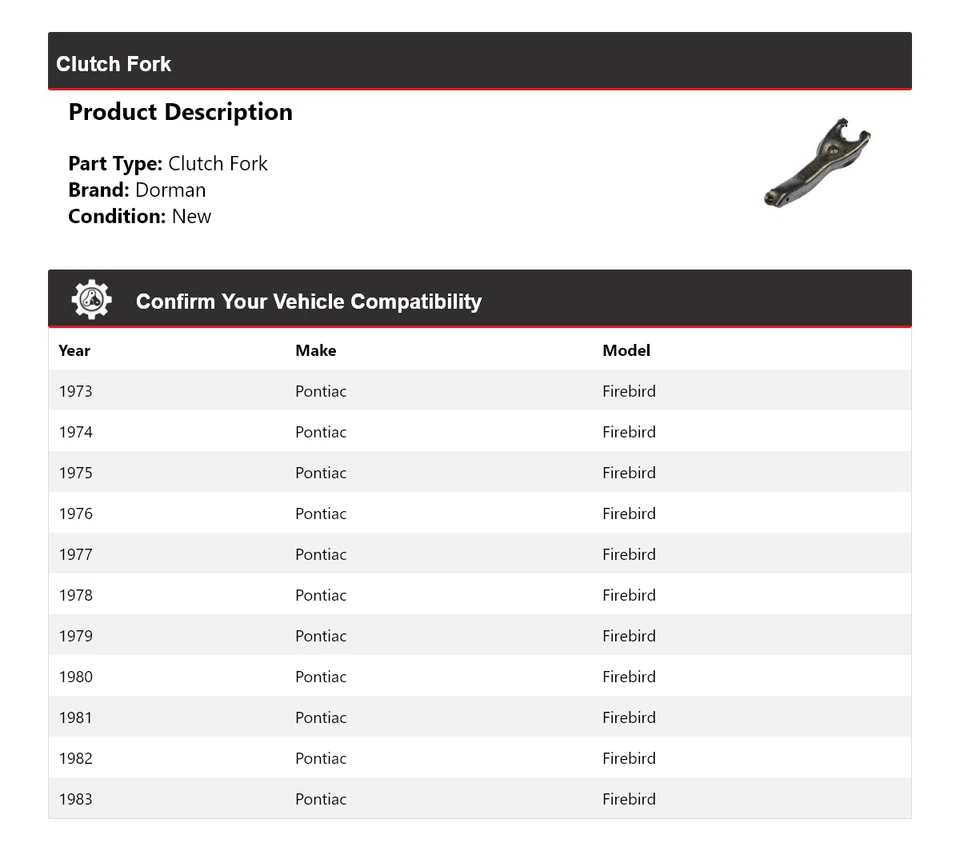The image size is (960, 851).
Task: Select the 1973 year row cell
Action: click(x=75, y=391)
